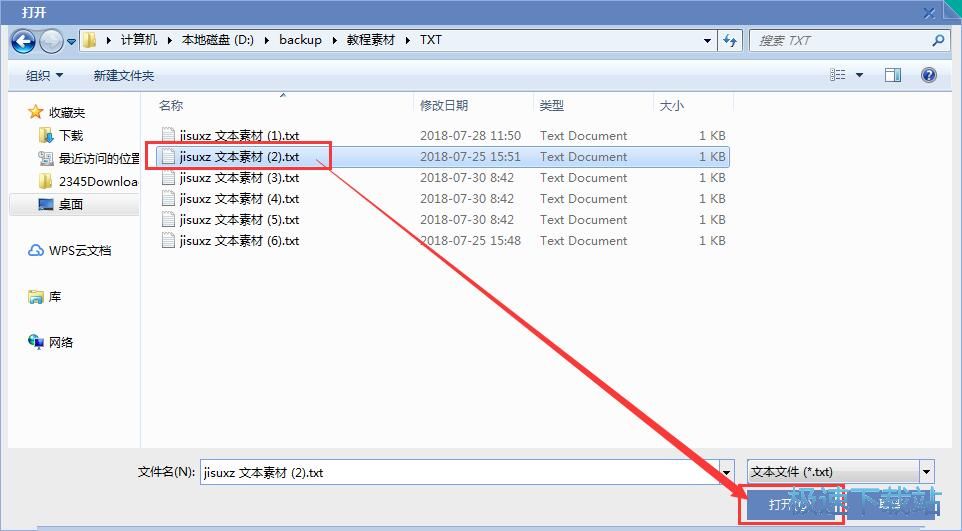Click the star icon beside 收藏夹
Image resolution: width=962 pixels, height=531 pixels.
pos(36,112)
